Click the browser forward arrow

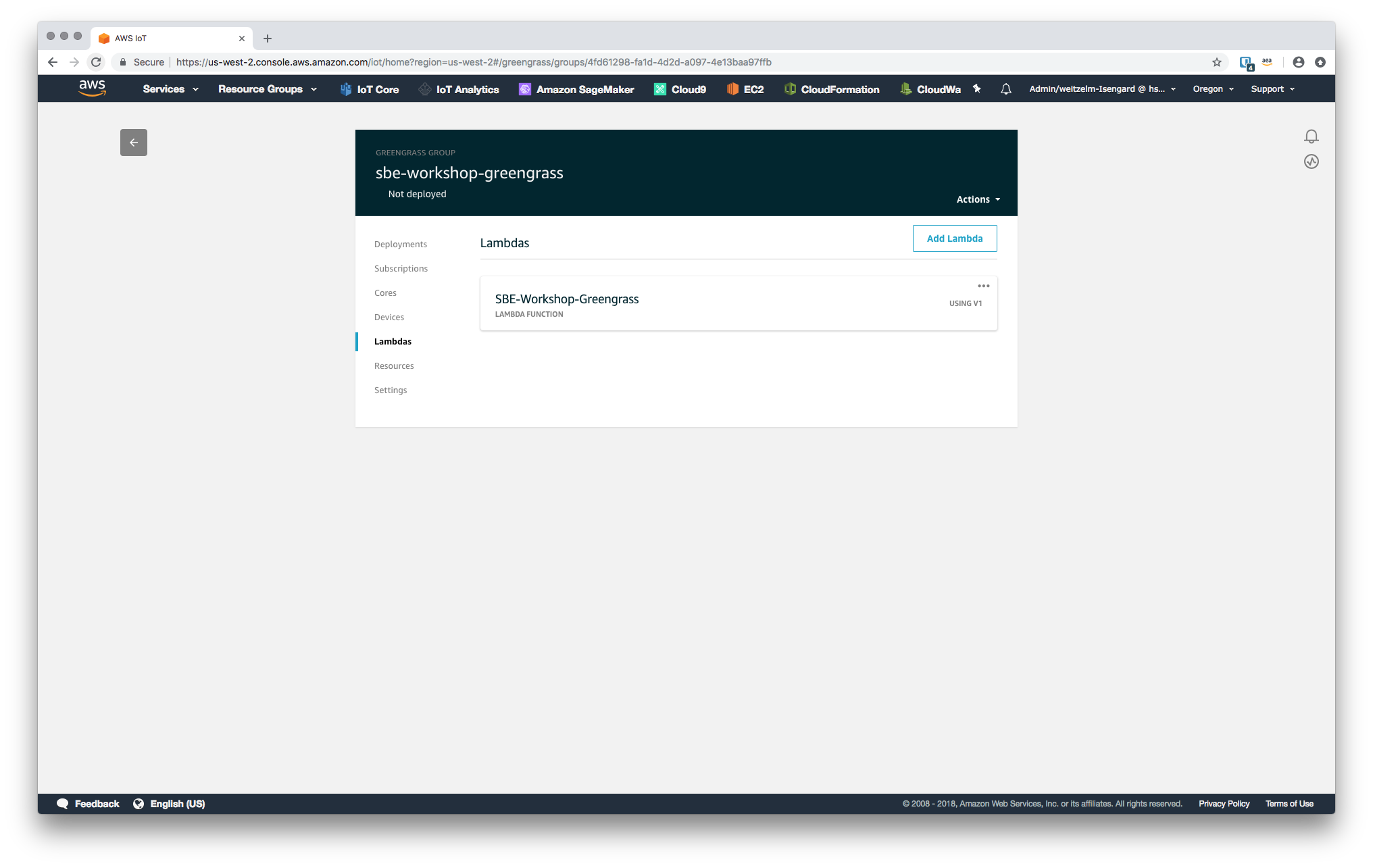click(x=74, y=62)
